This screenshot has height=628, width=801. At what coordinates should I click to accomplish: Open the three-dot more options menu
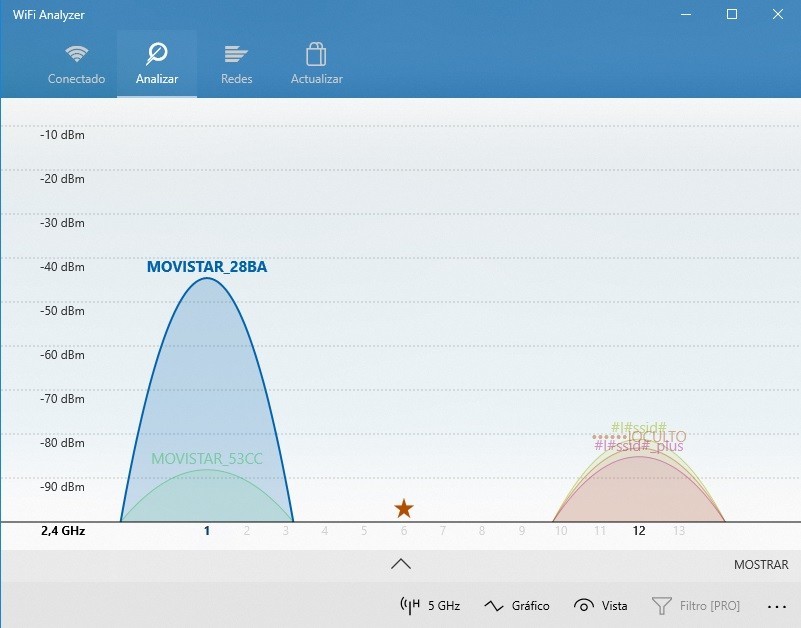click(x=776, y=607)
